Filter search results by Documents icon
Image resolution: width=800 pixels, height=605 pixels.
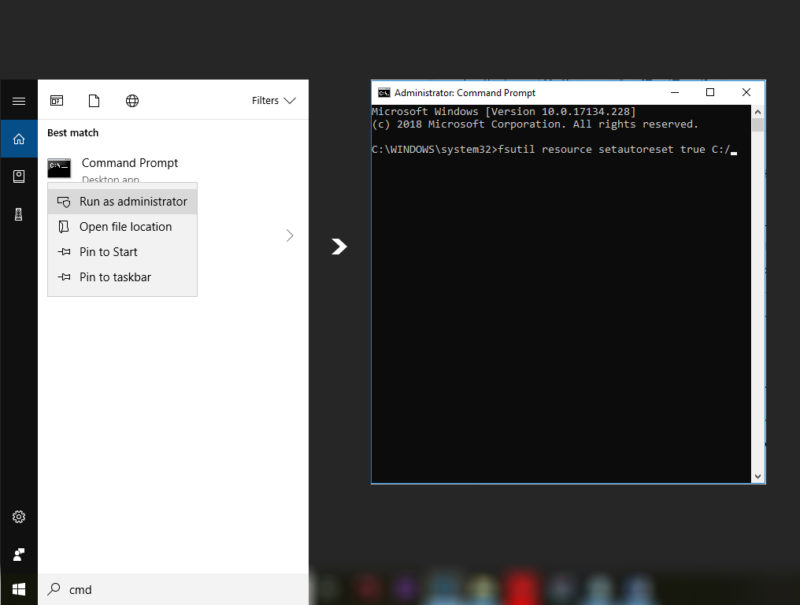point(94,101)
